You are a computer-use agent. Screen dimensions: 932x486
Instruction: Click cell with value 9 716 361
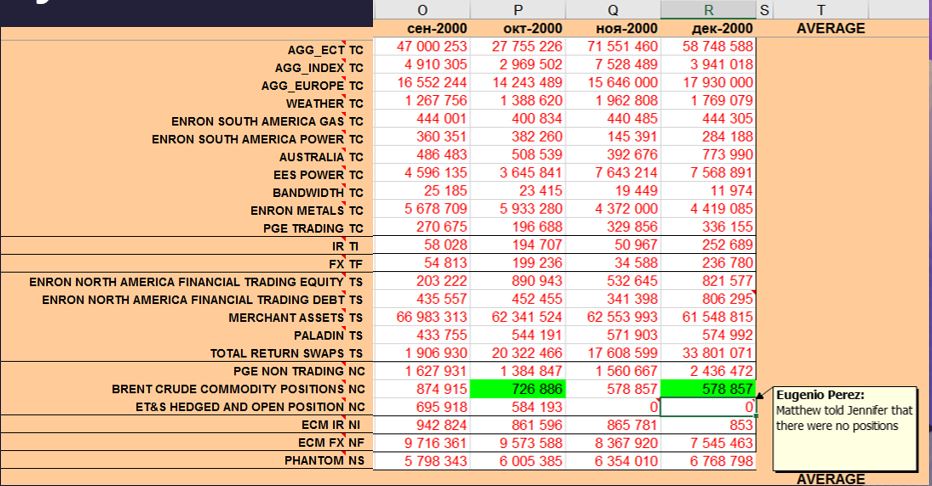(x=421, y=443)
